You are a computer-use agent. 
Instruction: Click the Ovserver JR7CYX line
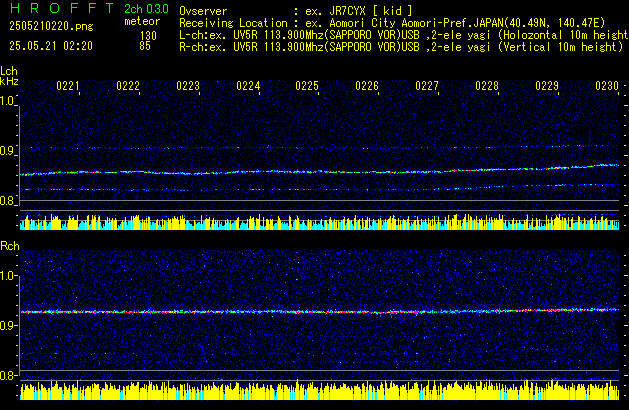pos(296,11)
